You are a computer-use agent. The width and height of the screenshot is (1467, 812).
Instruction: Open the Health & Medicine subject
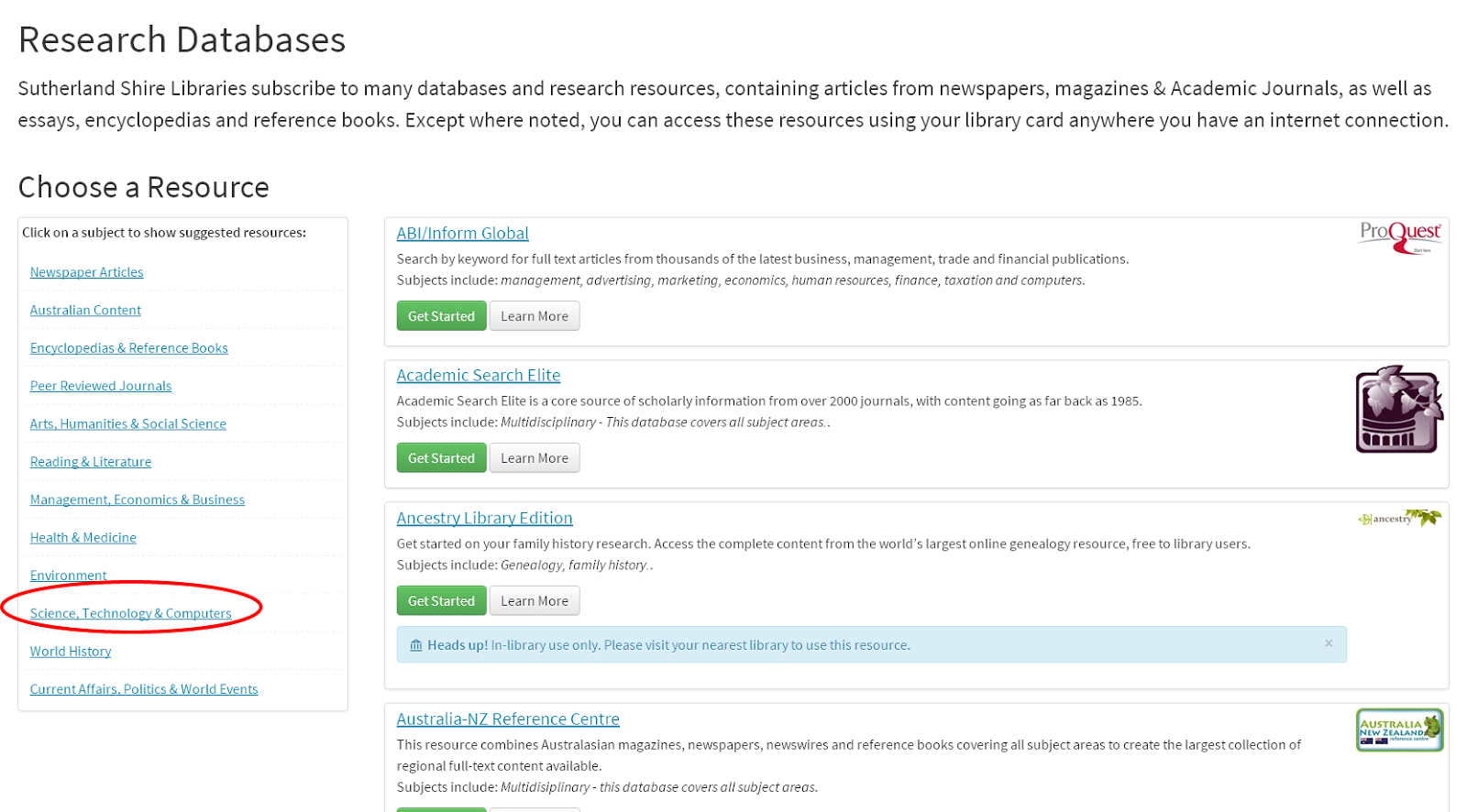(x=83, y=537)
